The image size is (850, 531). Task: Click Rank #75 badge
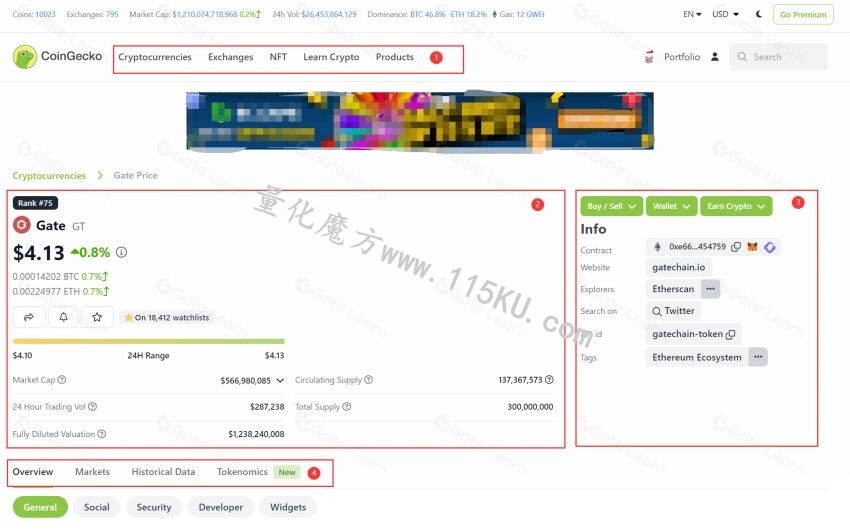(x=35, y=203)
